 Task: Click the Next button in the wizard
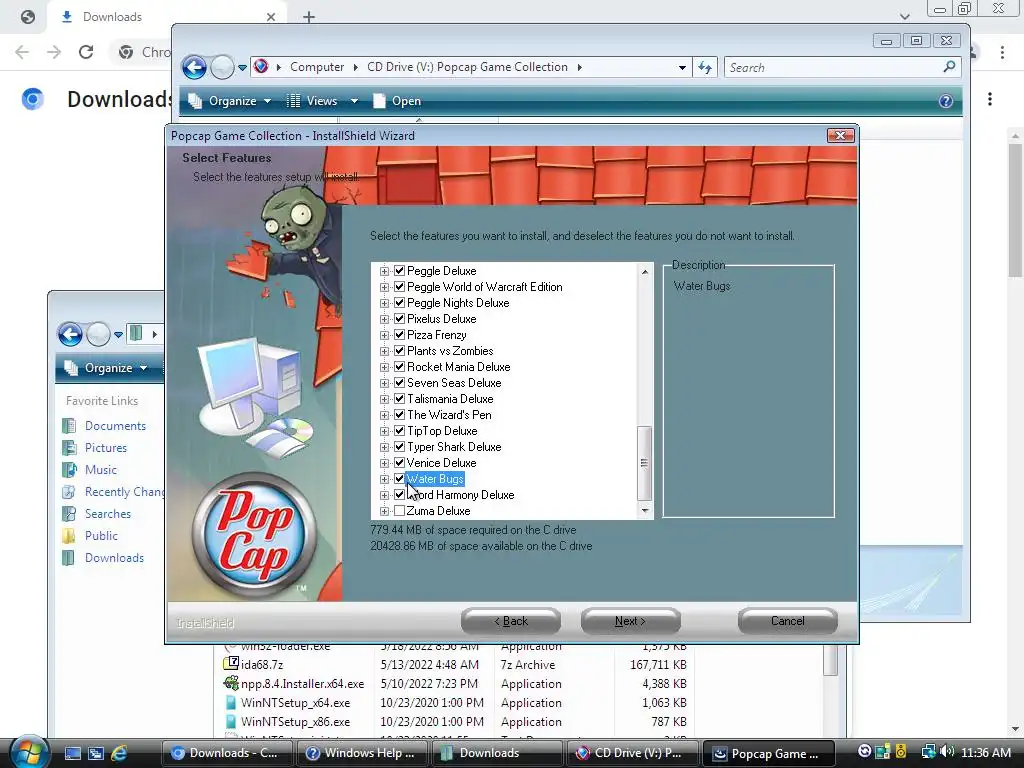tap(630, 621)
